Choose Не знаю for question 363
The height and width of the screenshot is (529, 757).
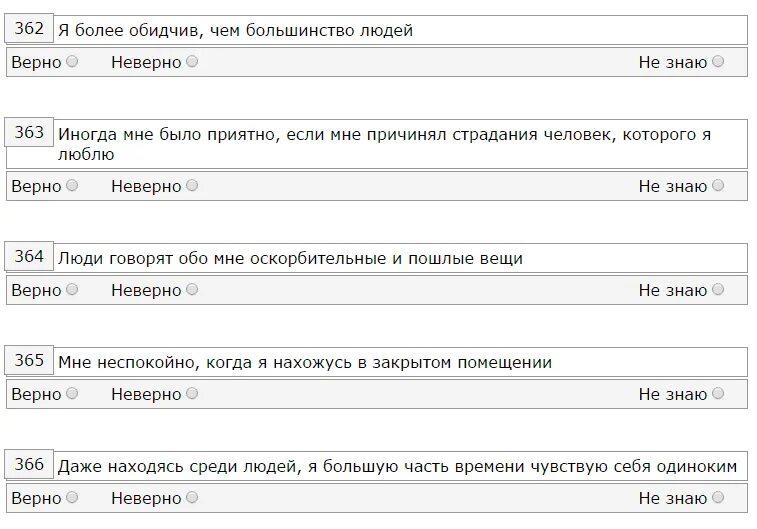pyautogui.click(x=718, y=185)
